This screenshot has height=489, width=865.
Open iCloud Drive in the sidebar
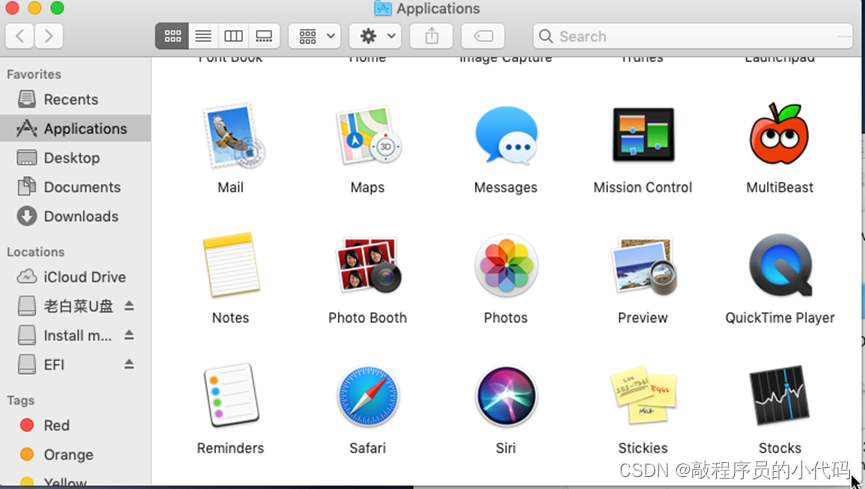[75, 277]
